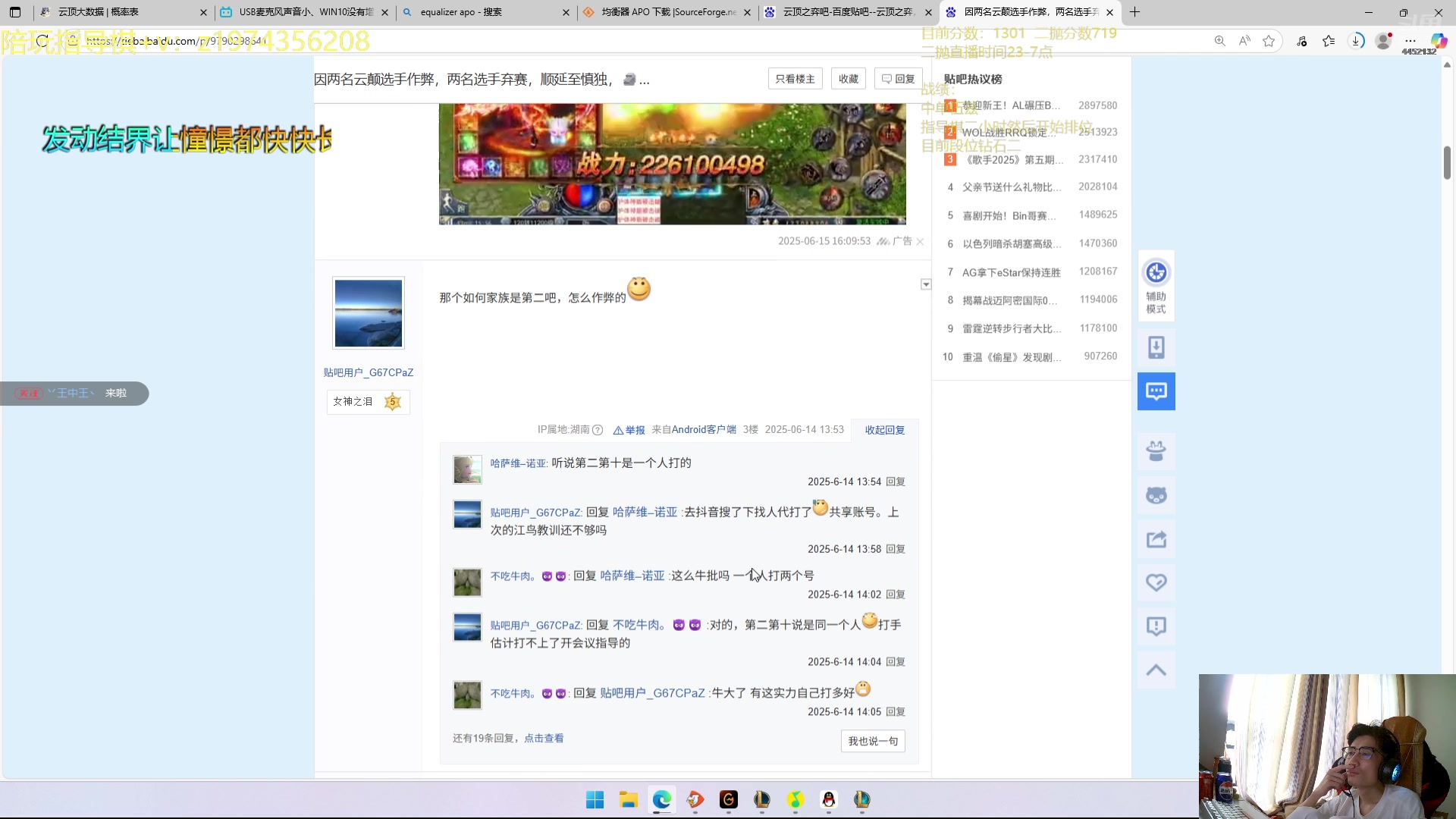Open hot topic 雷霆逆转步行者大比
1456x819 pixels.
pos(1012,329)
